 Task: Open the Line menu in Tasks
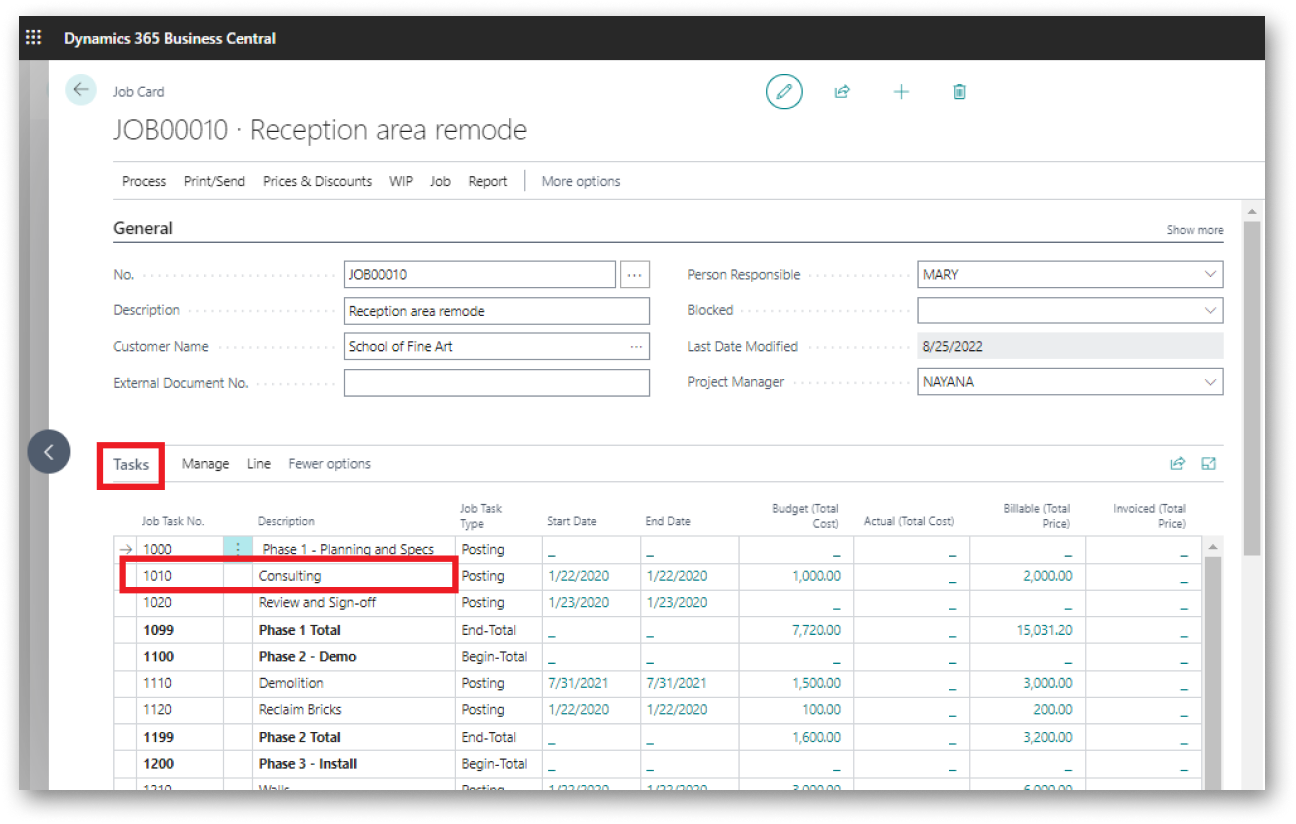click(x=259, y=464)
